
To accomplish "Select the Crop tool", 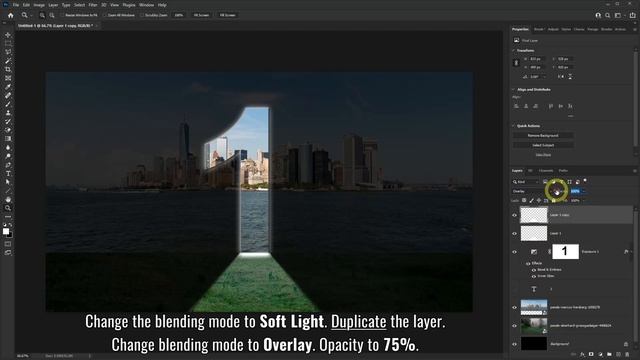I will pyautogui.click(x=8, y=69).
